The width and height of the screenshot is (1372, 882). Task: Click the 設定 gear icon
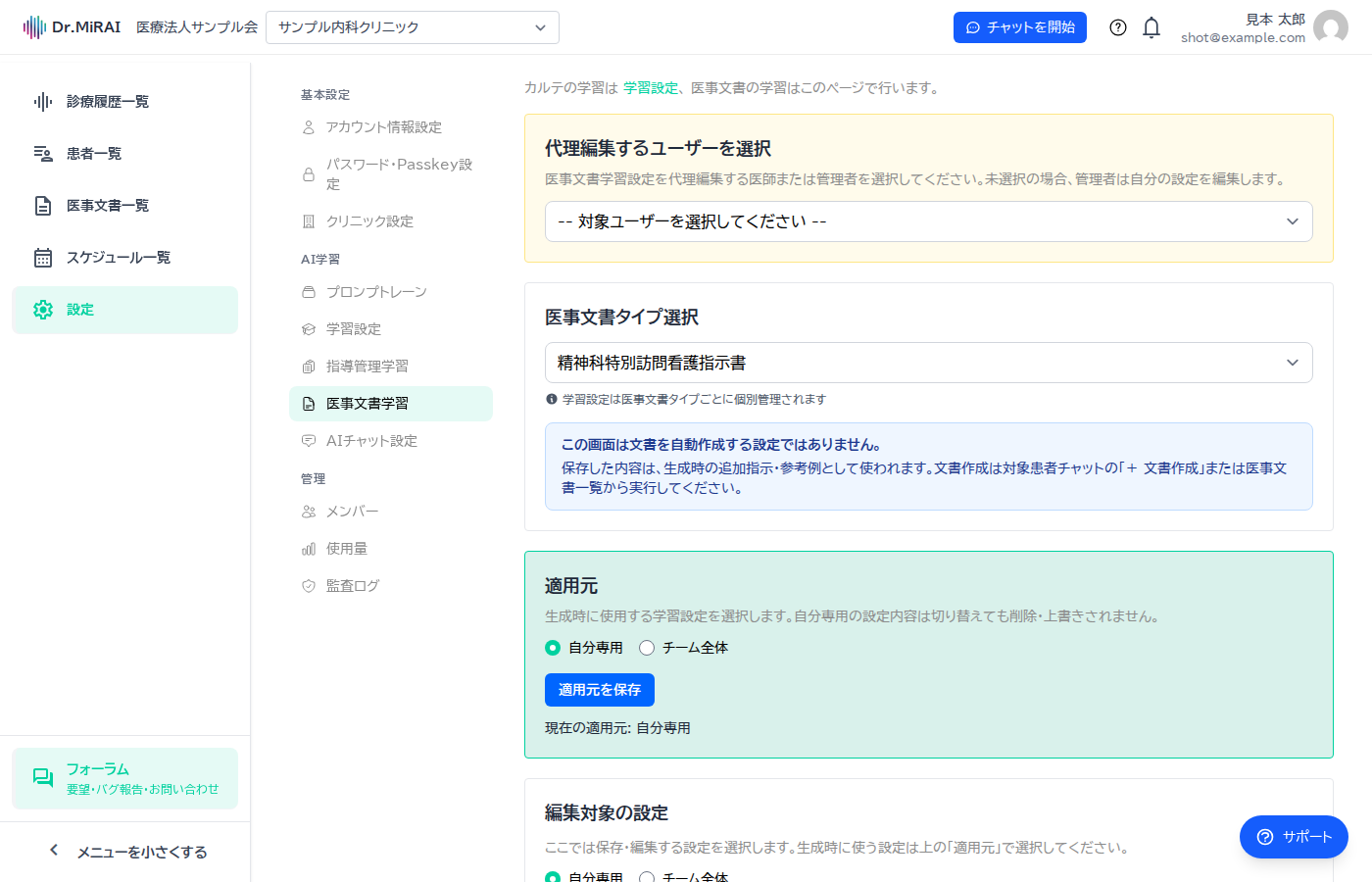click(x=43, y=310)
